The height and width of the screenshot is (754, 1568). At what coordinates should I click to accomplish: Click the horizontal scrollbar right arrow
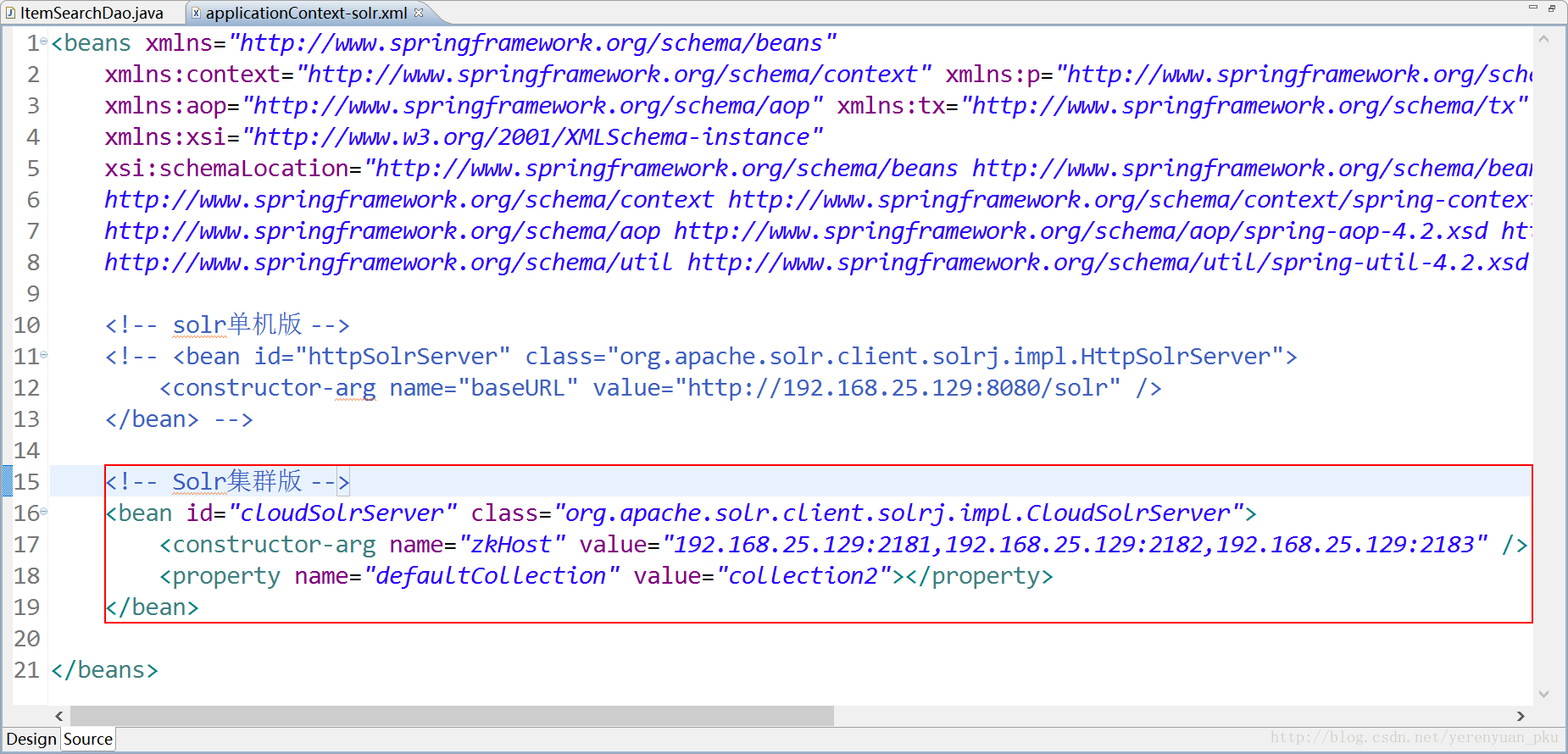(x=1521, y=716)
